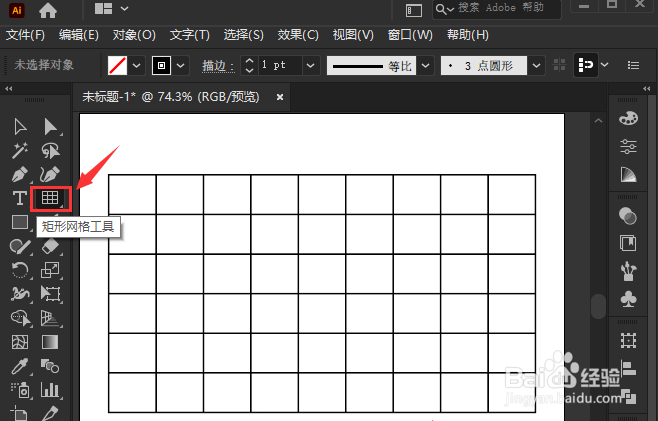Viewport: 658px width, 421px height.
Task: Open the Artboards panel icon
Action: coord(628,340)
